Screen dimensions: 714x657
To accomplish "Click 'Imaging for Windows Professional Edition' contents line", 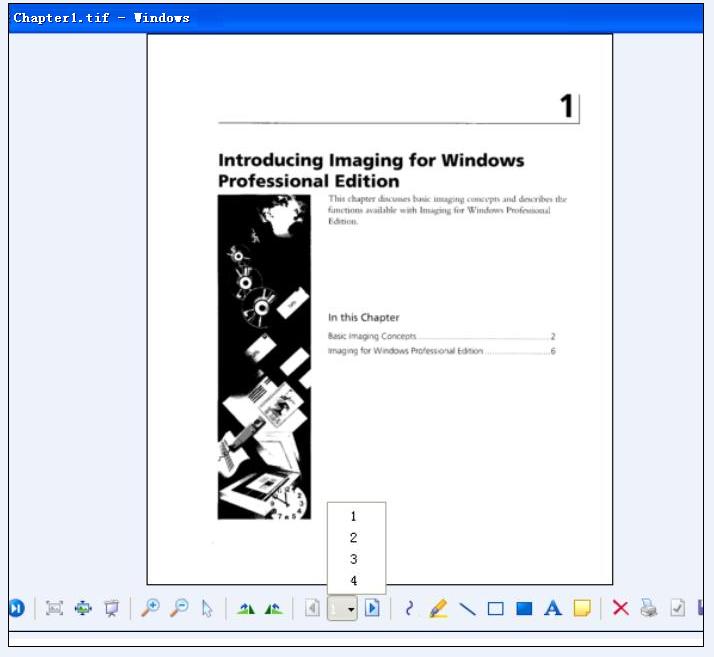I will [441, 351].
